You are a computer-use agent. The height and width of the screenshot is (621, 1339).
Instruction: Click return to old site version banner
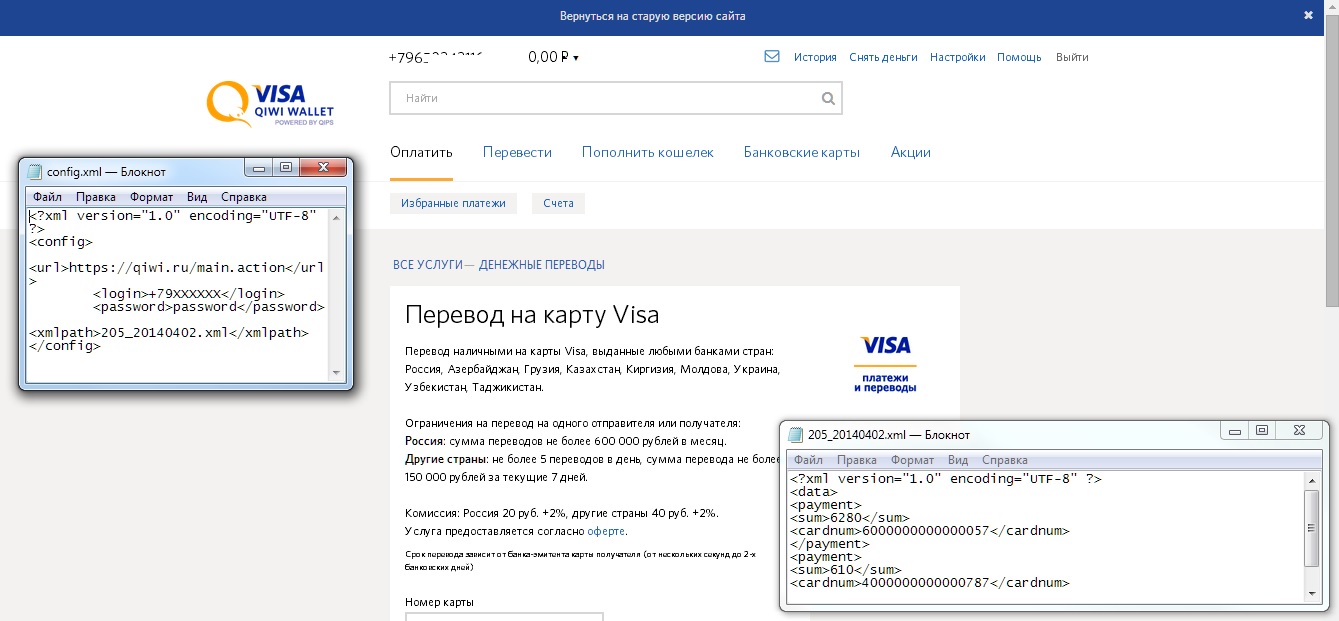coord(652,16)
